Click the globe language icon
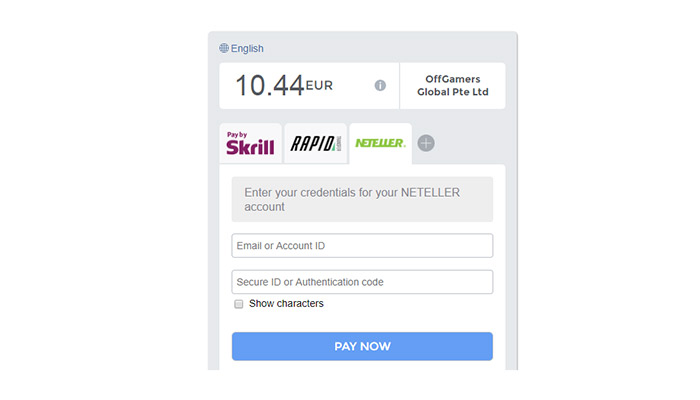The width and height of the screenshot is (700, 400). tap(224, 48)
